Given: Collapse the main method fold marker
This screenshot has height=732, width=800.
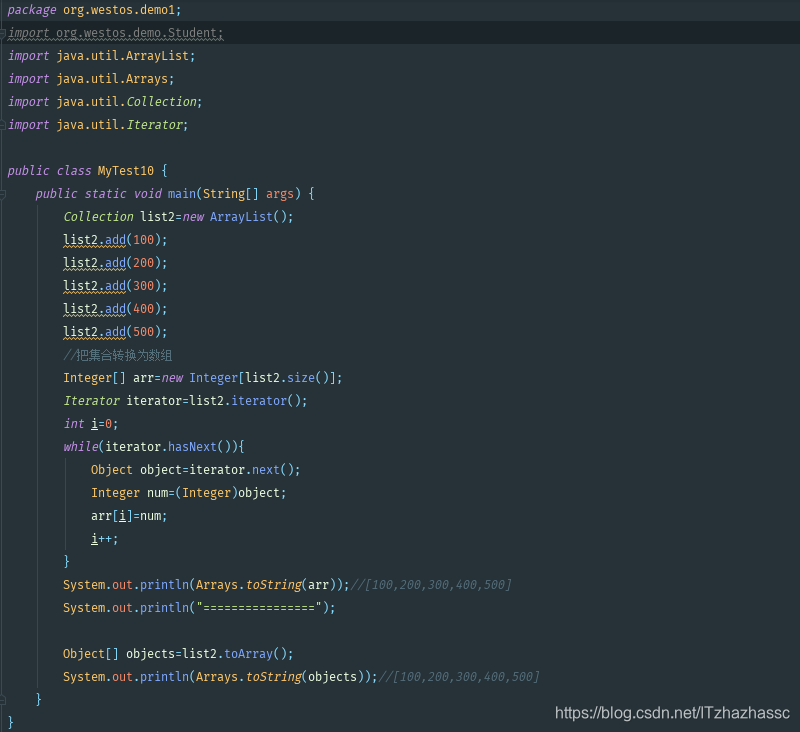Looking at the screenshot, I should point(3,194).
